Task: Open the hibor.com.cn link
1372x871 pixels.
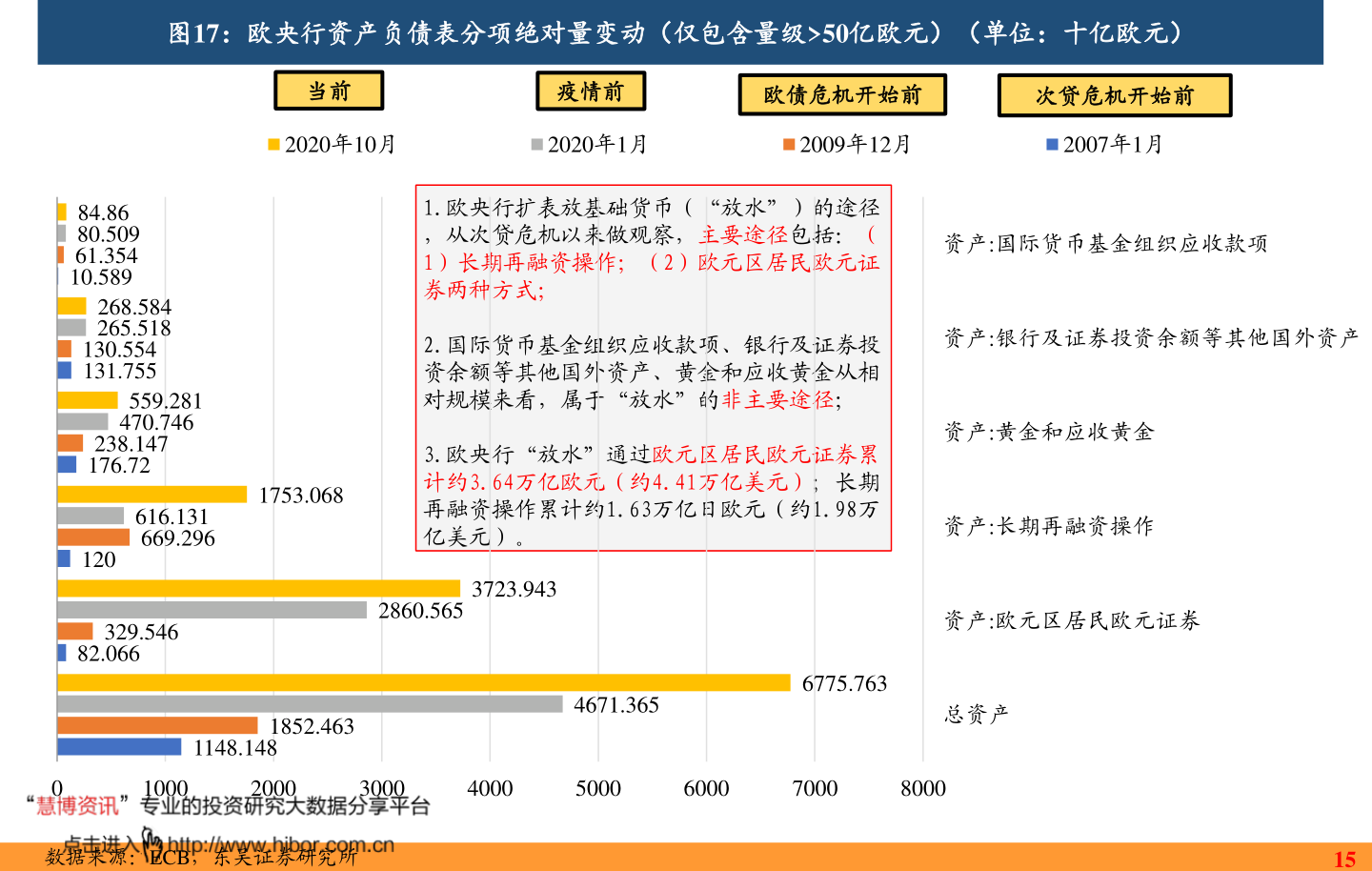Action: pyautogui.click(x=280, y=844)
